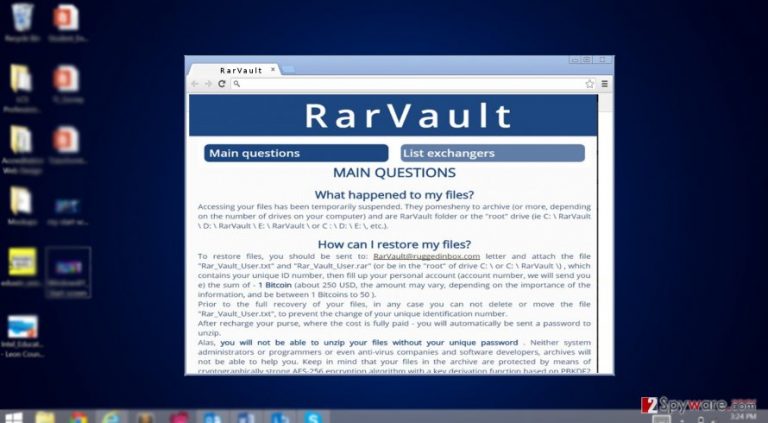Select the Student PowerPoint file on desktop
Screen dimensions: 768x423
[x=67, y=23]
